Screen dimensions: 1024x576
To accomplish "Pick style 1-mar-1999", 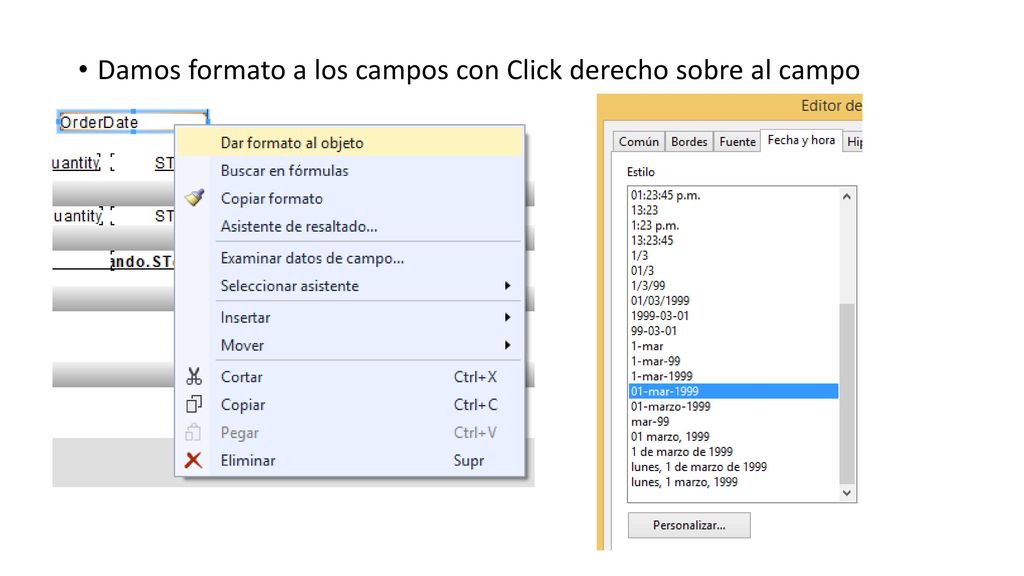I will (733, 376).
